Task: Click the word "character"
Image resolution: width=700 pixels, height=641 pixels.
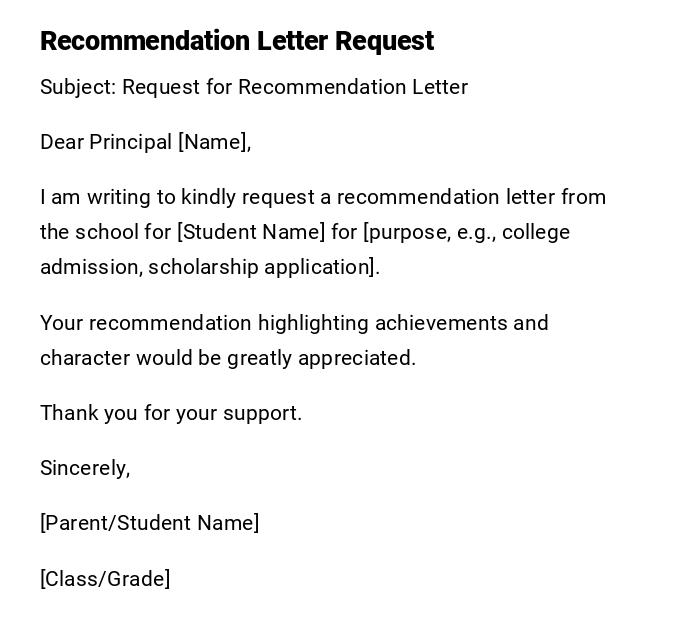Action: 85,358
